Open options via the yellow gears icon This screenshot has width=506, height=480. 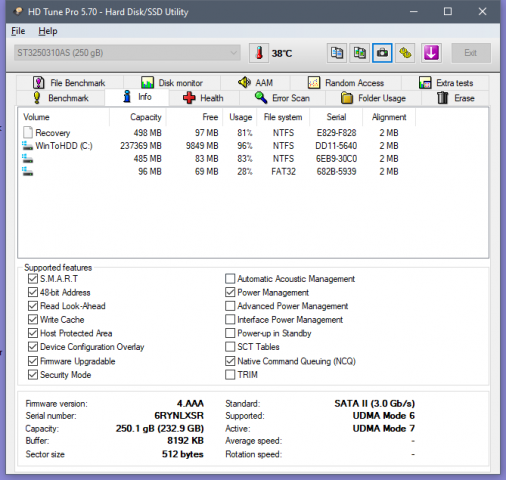(405, 53)
